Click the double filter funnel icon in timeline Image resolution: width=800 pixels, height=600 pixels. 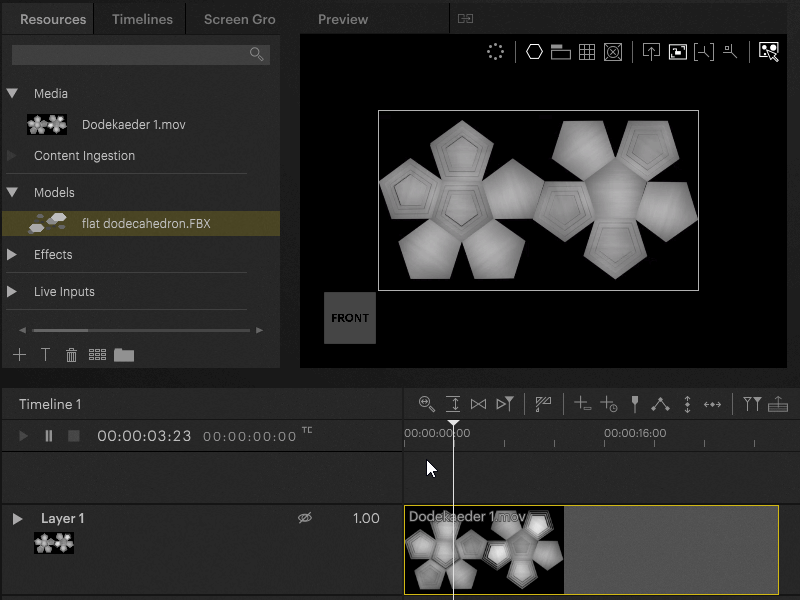752,404
